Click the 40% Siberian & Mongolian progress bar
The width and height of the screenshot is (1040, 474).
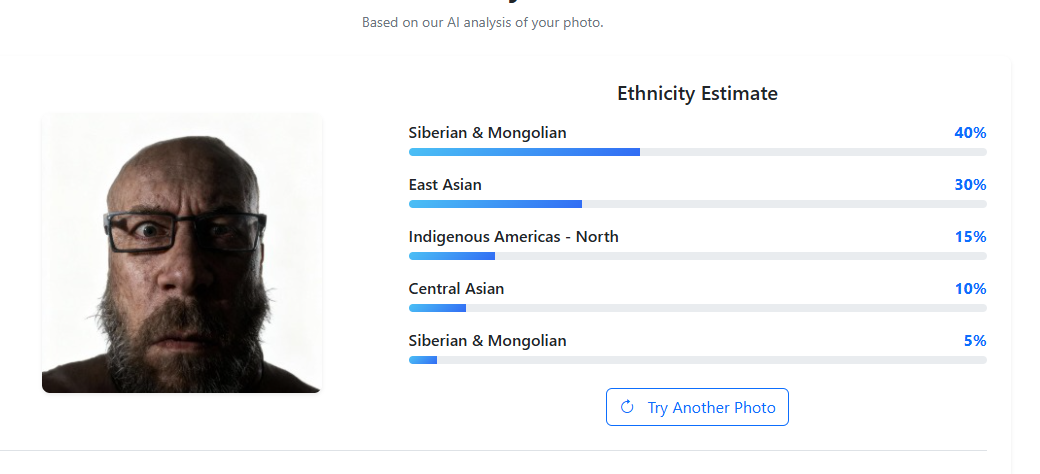click(697, 152)
